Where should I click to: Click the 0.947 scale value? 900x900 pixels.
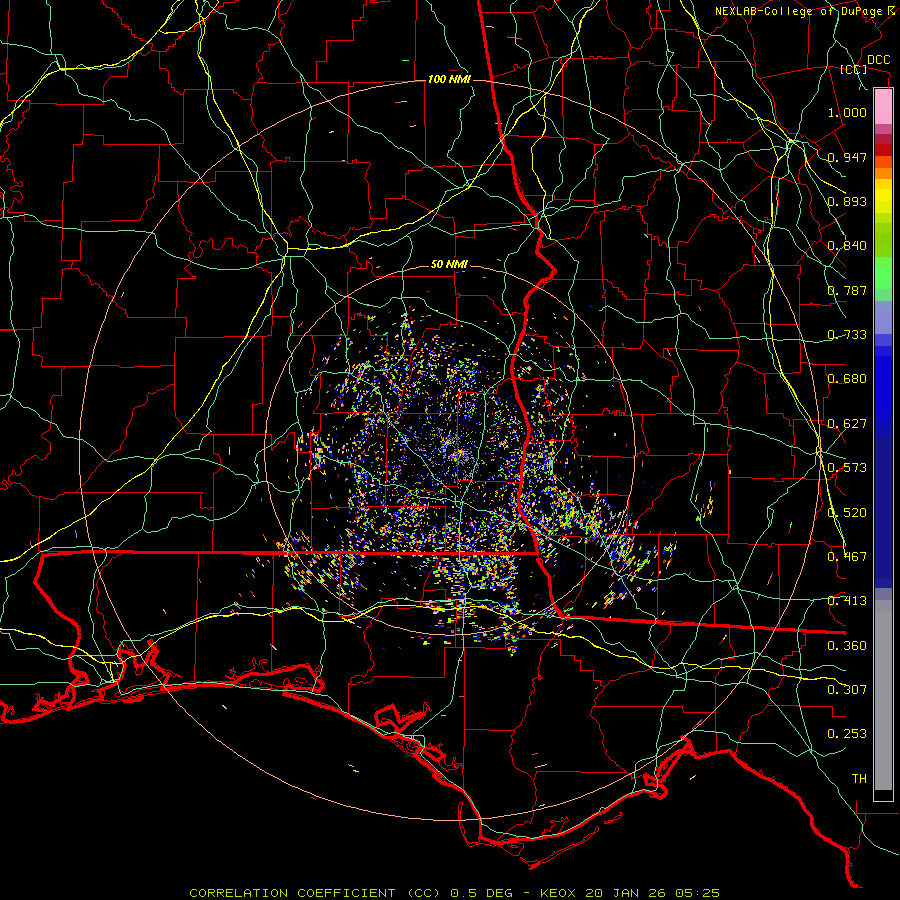pos(847,157)
